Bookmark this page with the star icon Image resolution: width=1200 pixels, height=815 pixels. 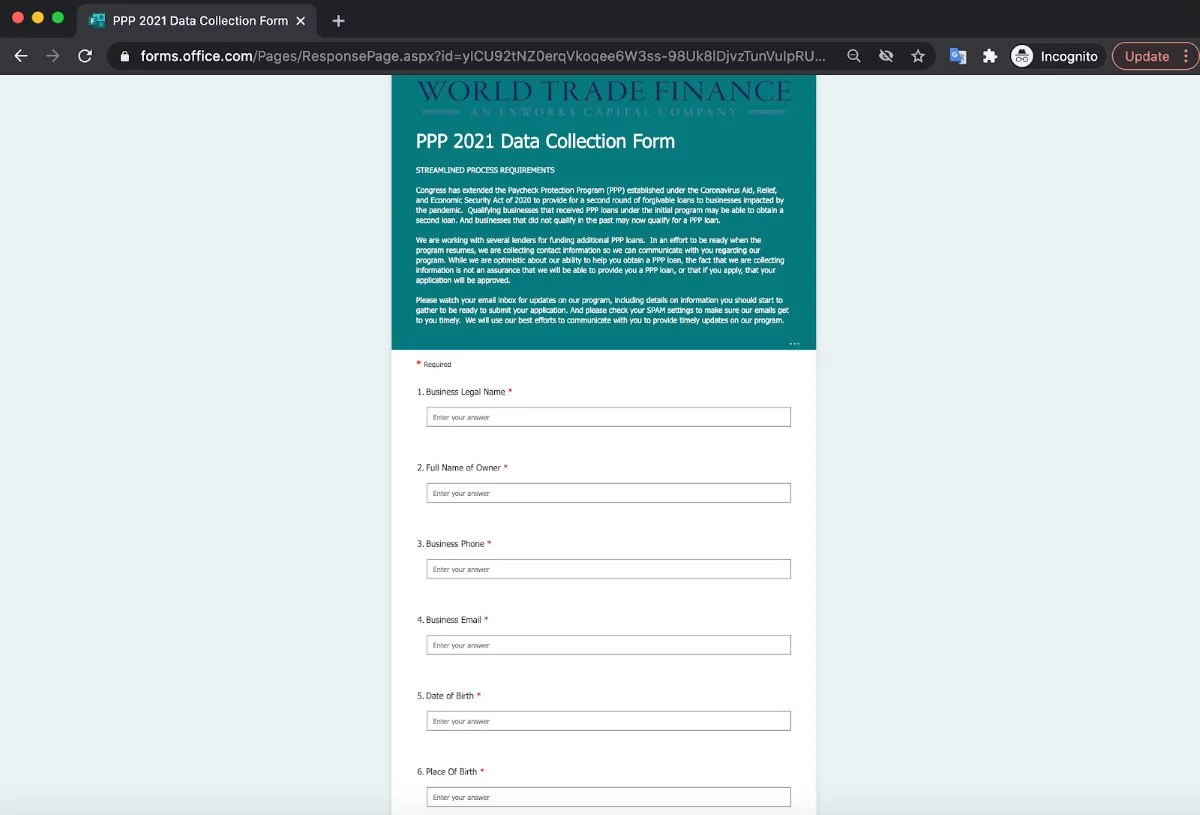coord(918,56)
